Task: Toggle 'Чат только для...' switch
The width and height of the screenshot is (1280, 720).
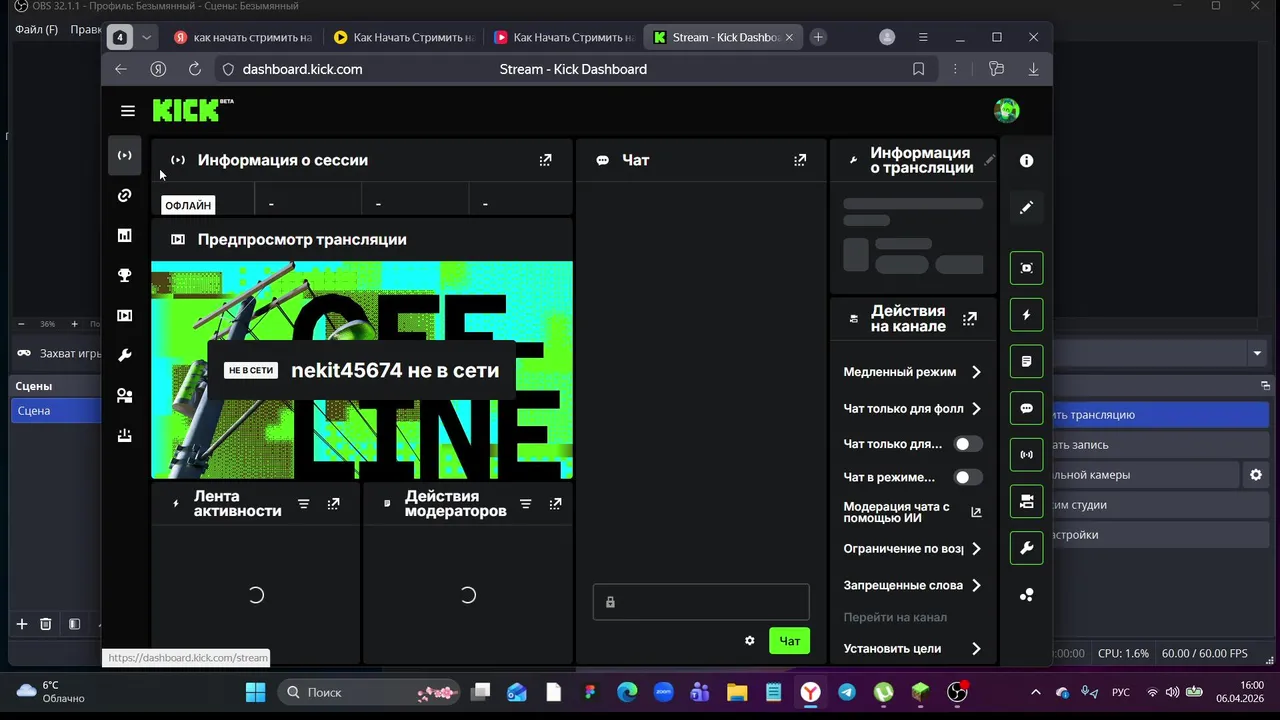Action: pyautogui.click(x=967, y=444)
